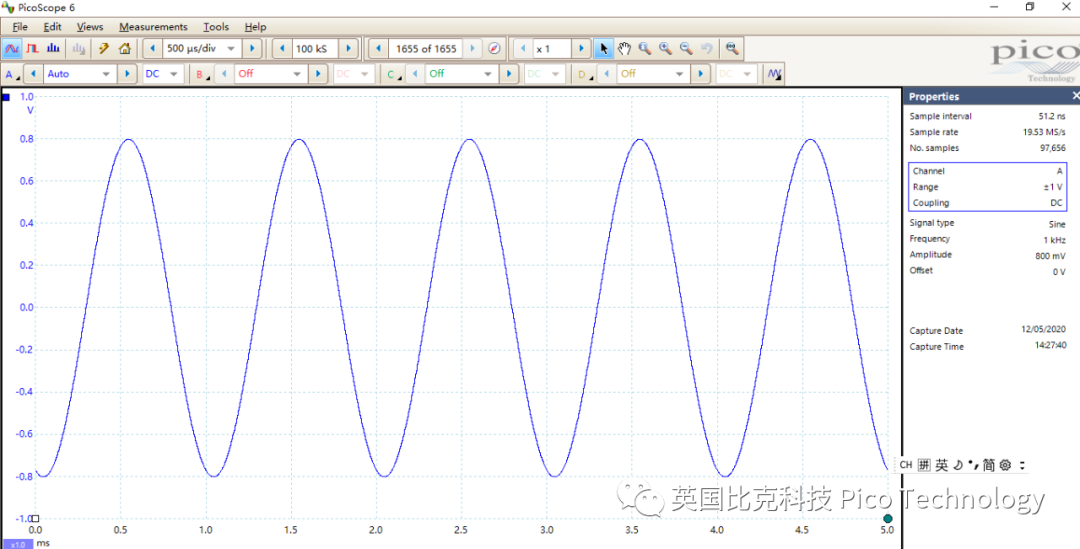Select the arrow pointer selection tool

pos(603,49)
